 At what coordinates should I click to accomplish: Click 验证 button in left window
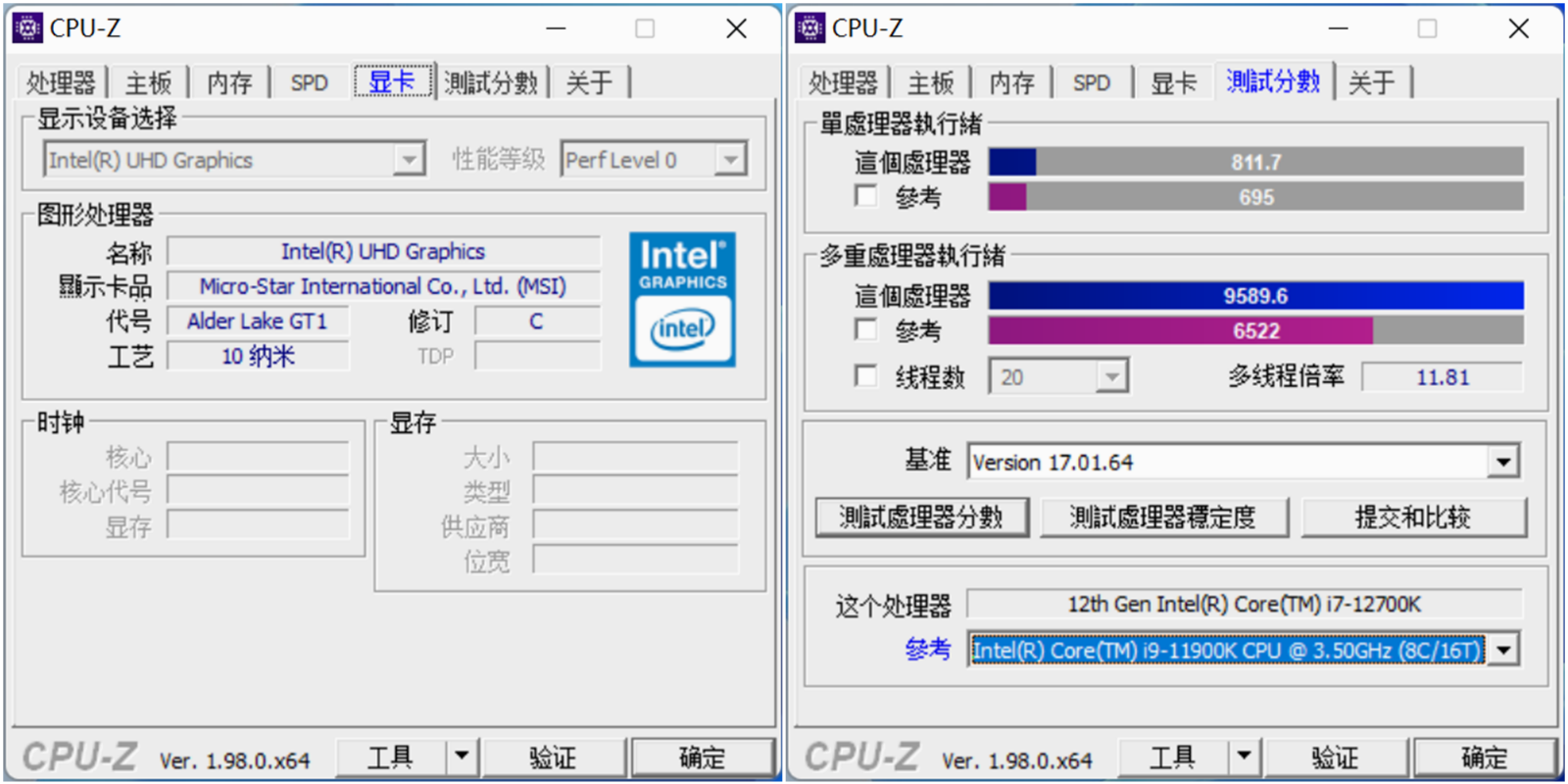[x=553, y=758]
